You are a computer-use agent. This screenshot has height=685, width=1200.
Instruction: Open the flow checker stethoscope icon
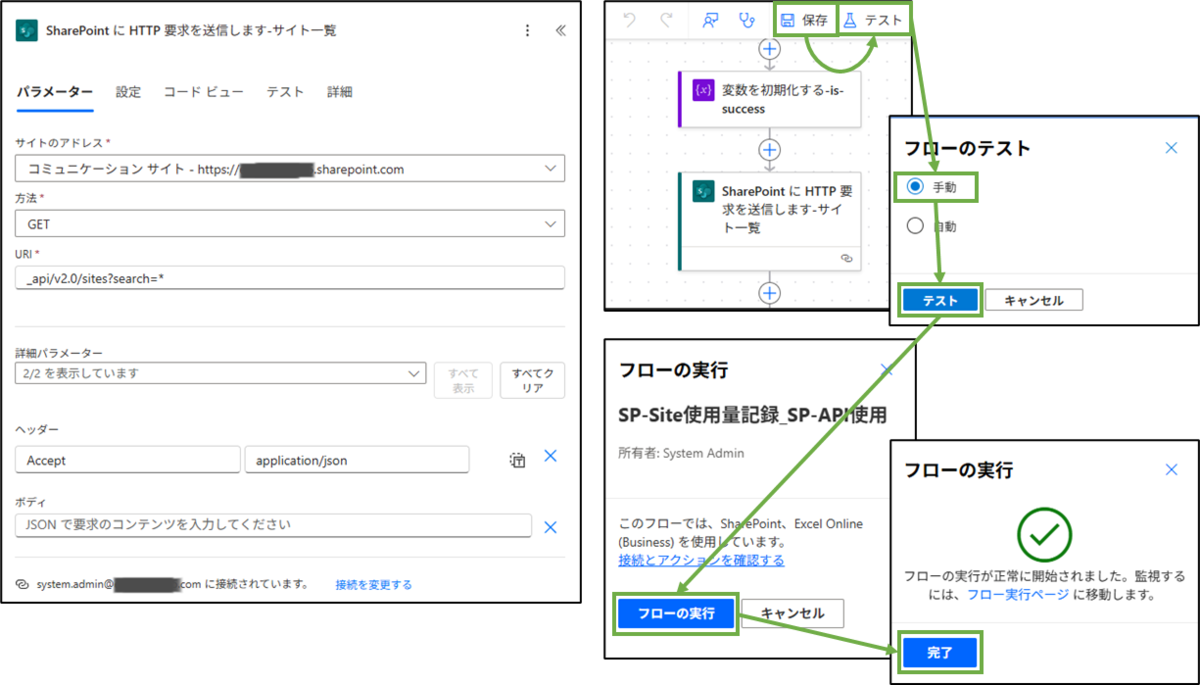pyautogui.click(x=746, y=19)
